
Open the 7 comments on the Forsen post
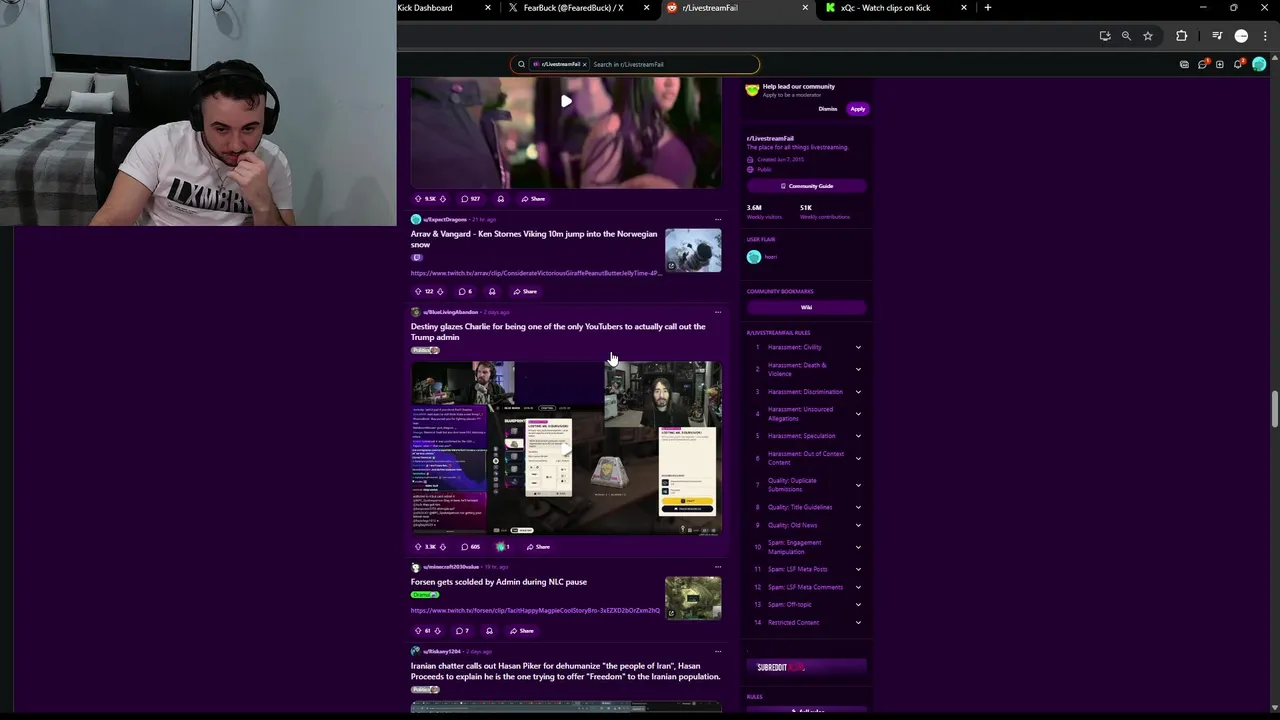click(x=462, y=630)
